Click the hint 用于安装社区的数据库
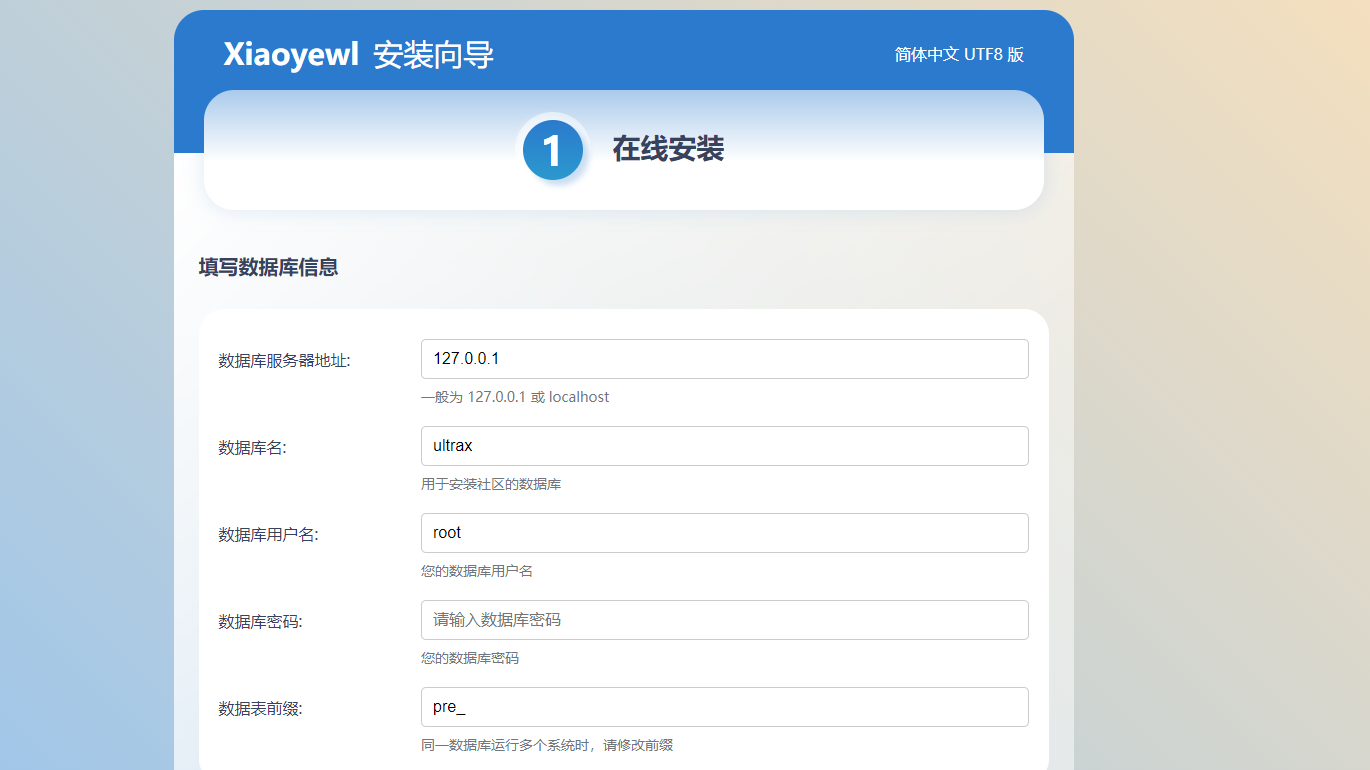The width and height of the screenshot is (1370, 770). tap(491, 484)
